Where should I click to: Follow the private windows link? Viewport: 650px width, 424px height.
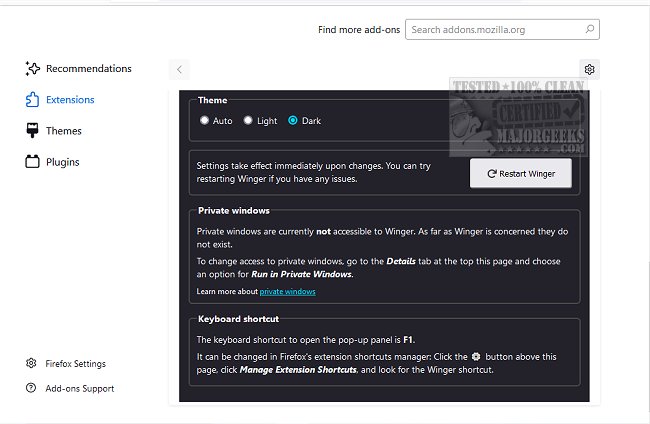pyautogui.click(x=287, y=291)
